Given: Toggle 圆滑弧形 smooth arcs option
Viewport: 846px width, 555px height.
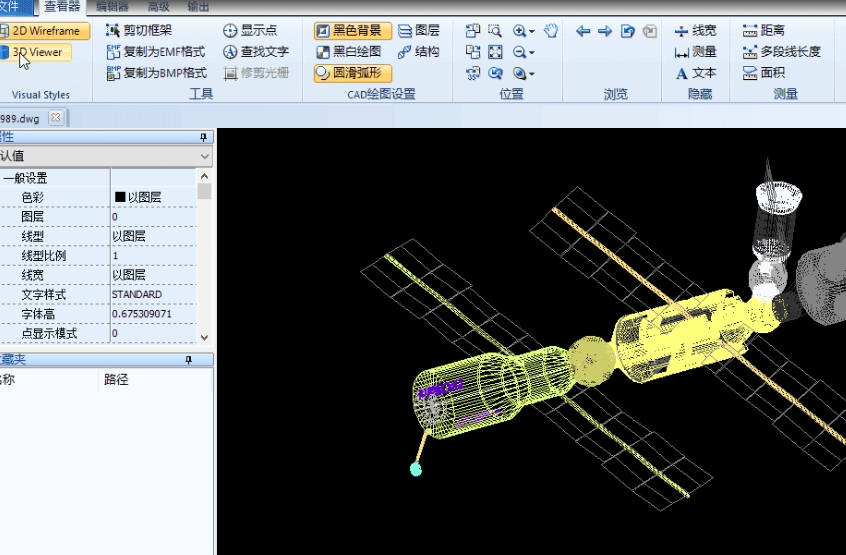Looking at the screenshot, I should tap(351, 73).
